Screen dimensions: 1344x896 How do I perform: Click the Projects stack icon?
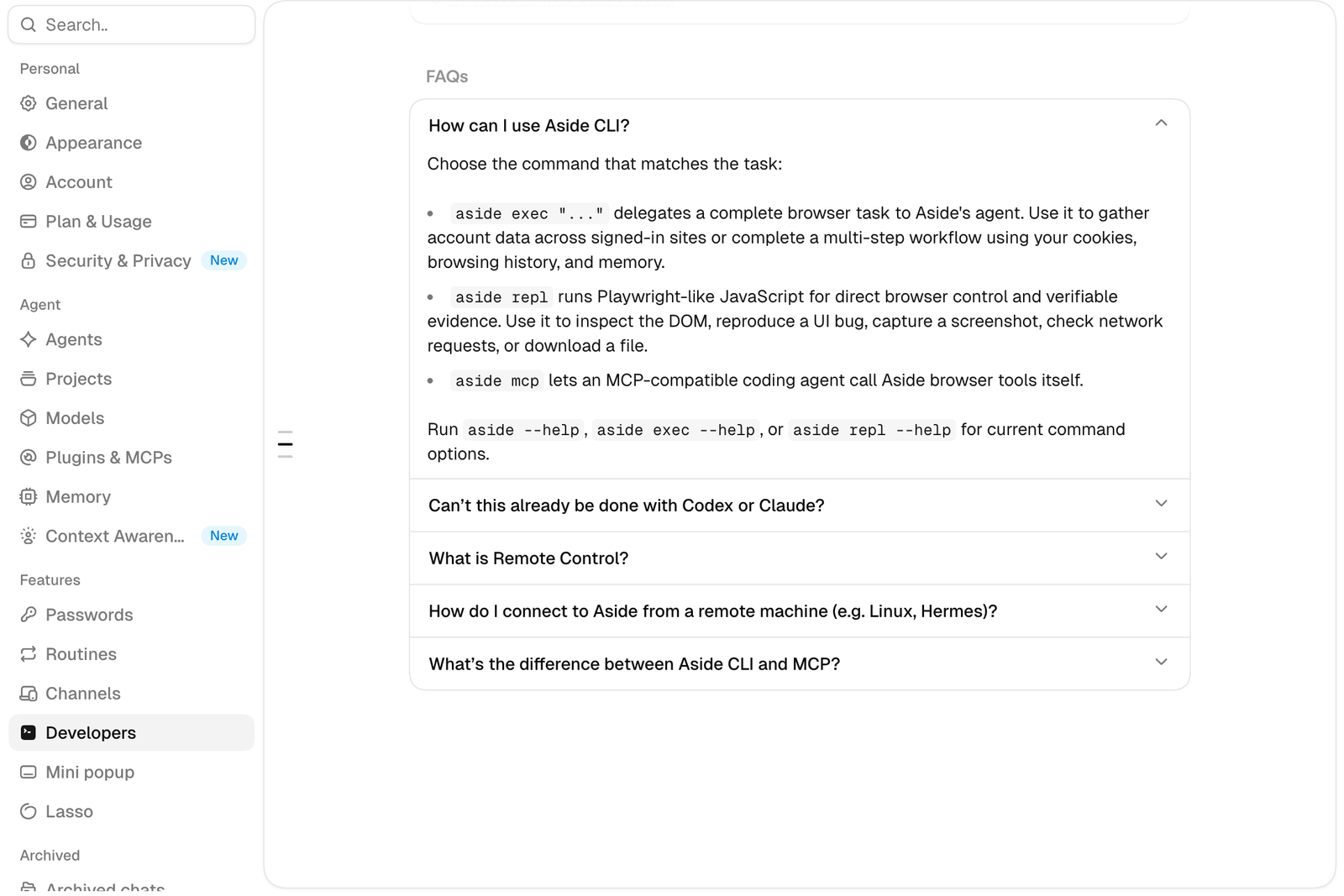pyautogui.click(x=29, y=379)
